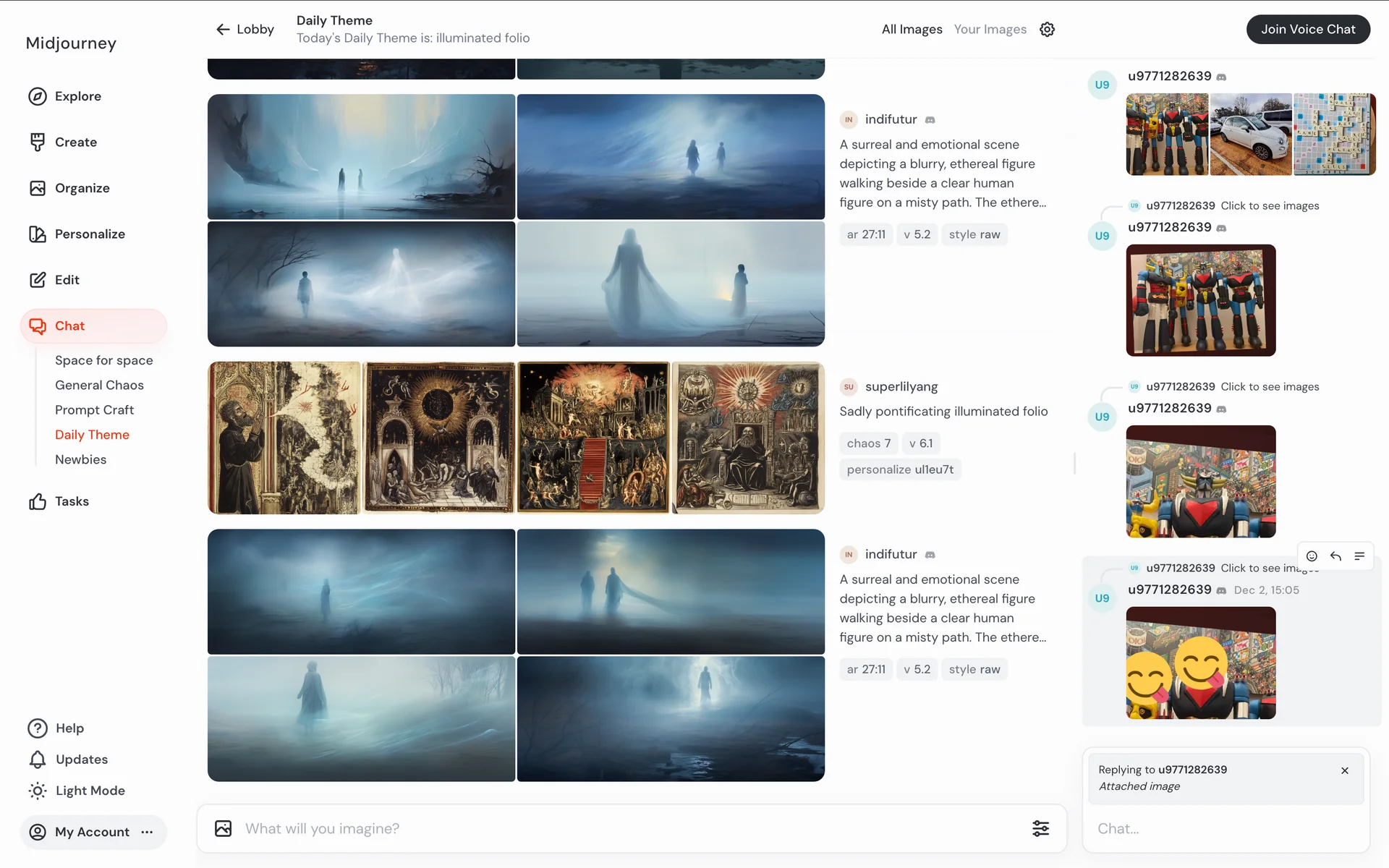1389x868 pixels.
Task: Click the reply arrow on message
Action: (1335, 556)
